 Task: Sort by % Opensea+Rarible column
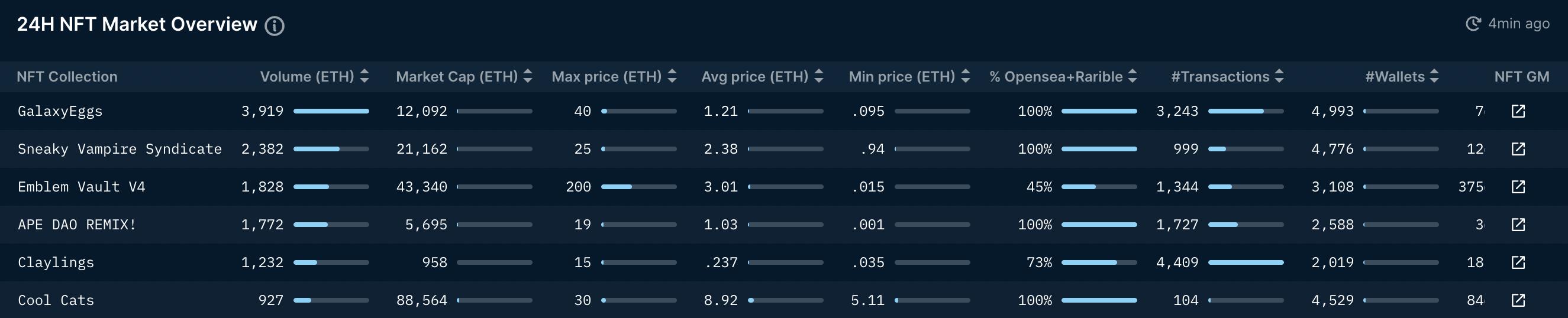click(x=1132, y=76)
